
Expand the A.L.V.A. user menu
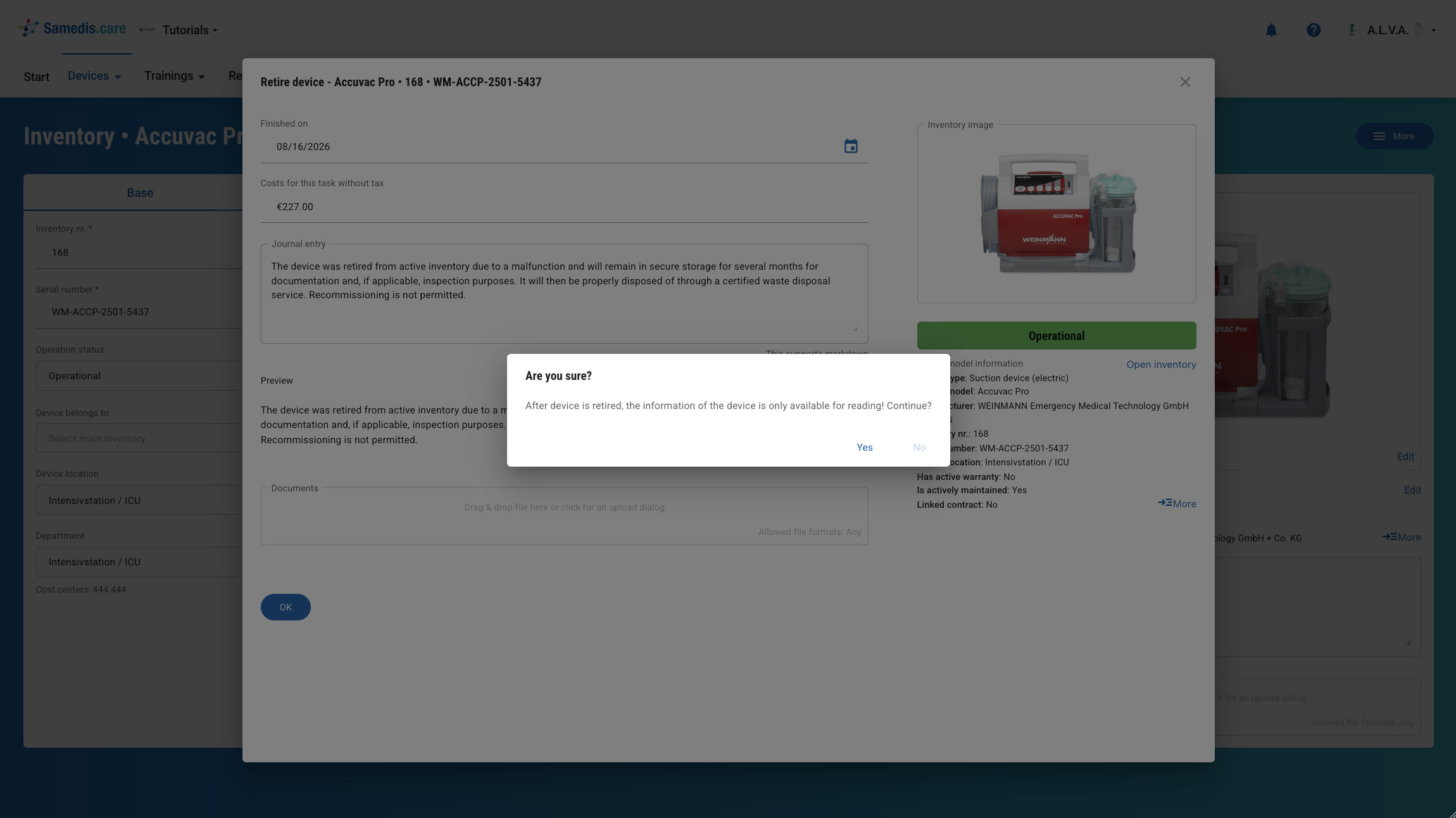pos(1401,30)
